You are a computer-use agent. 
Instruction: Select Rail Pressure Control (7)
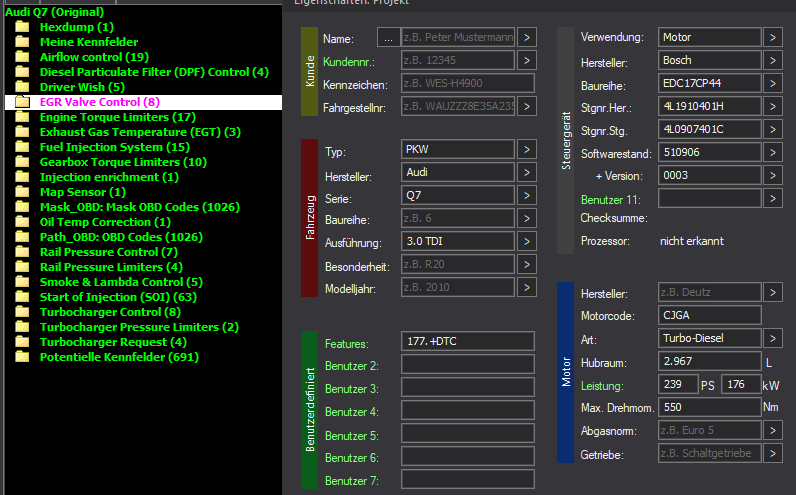pos(109,252)
